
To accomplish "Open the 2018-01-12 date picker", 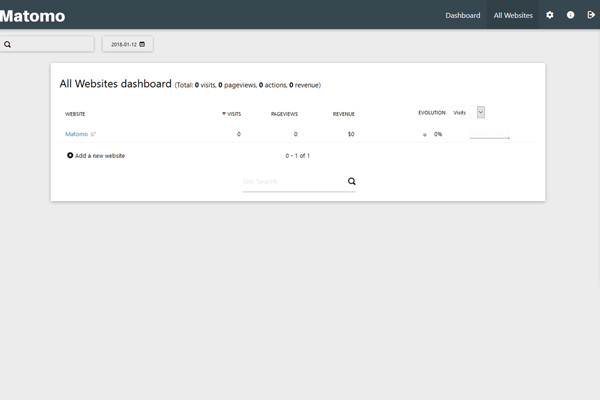I will point(127,45).
